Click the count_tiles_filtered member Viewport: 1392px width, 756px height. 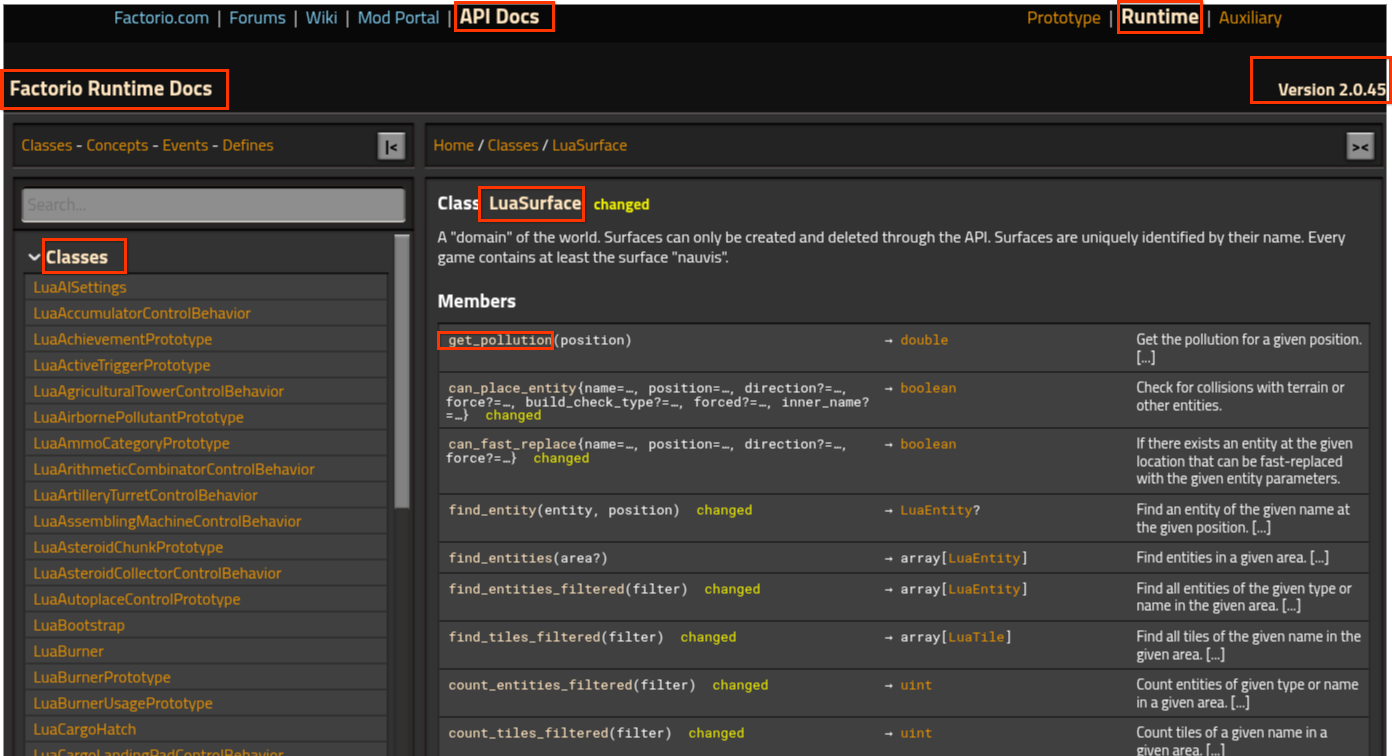click(x=528, y=733)
